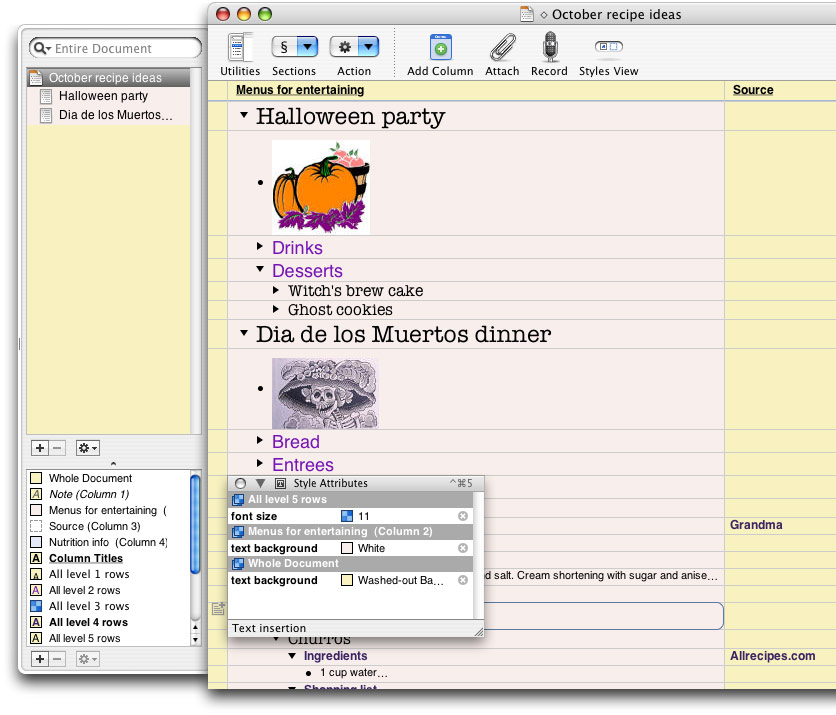Click styles list scroll down arrow
Viewport: 836px width, 715px height.
(195, 640)
